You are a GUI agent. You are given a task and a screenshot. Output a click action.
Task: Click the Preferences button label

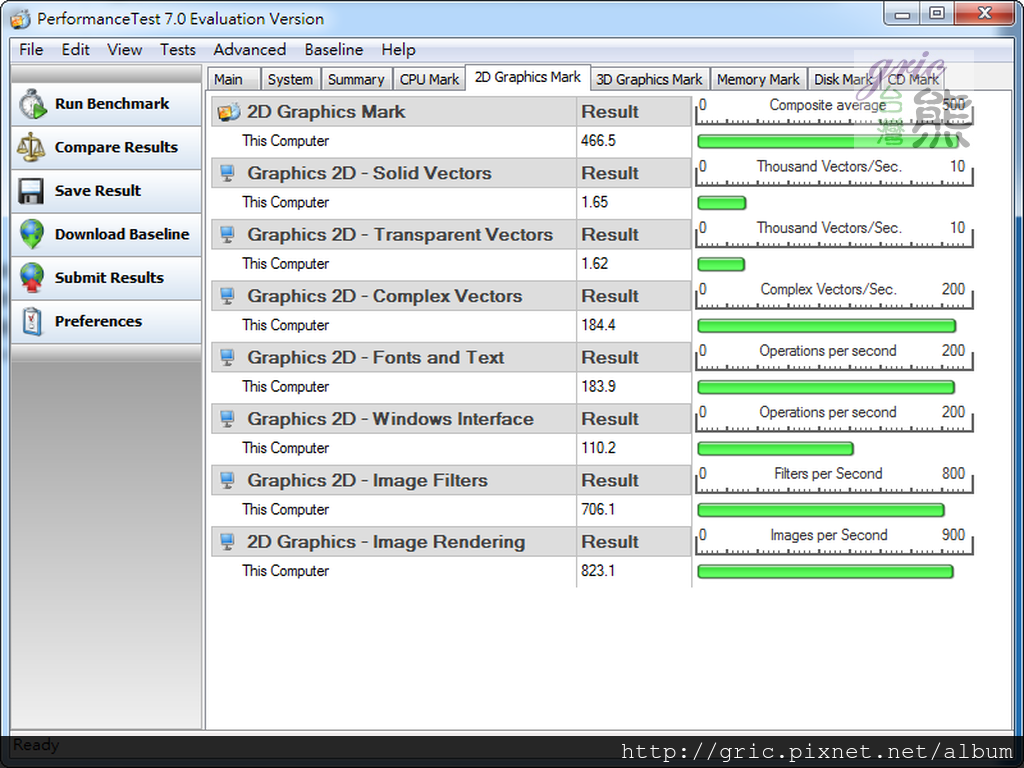[x=98, y=321]
